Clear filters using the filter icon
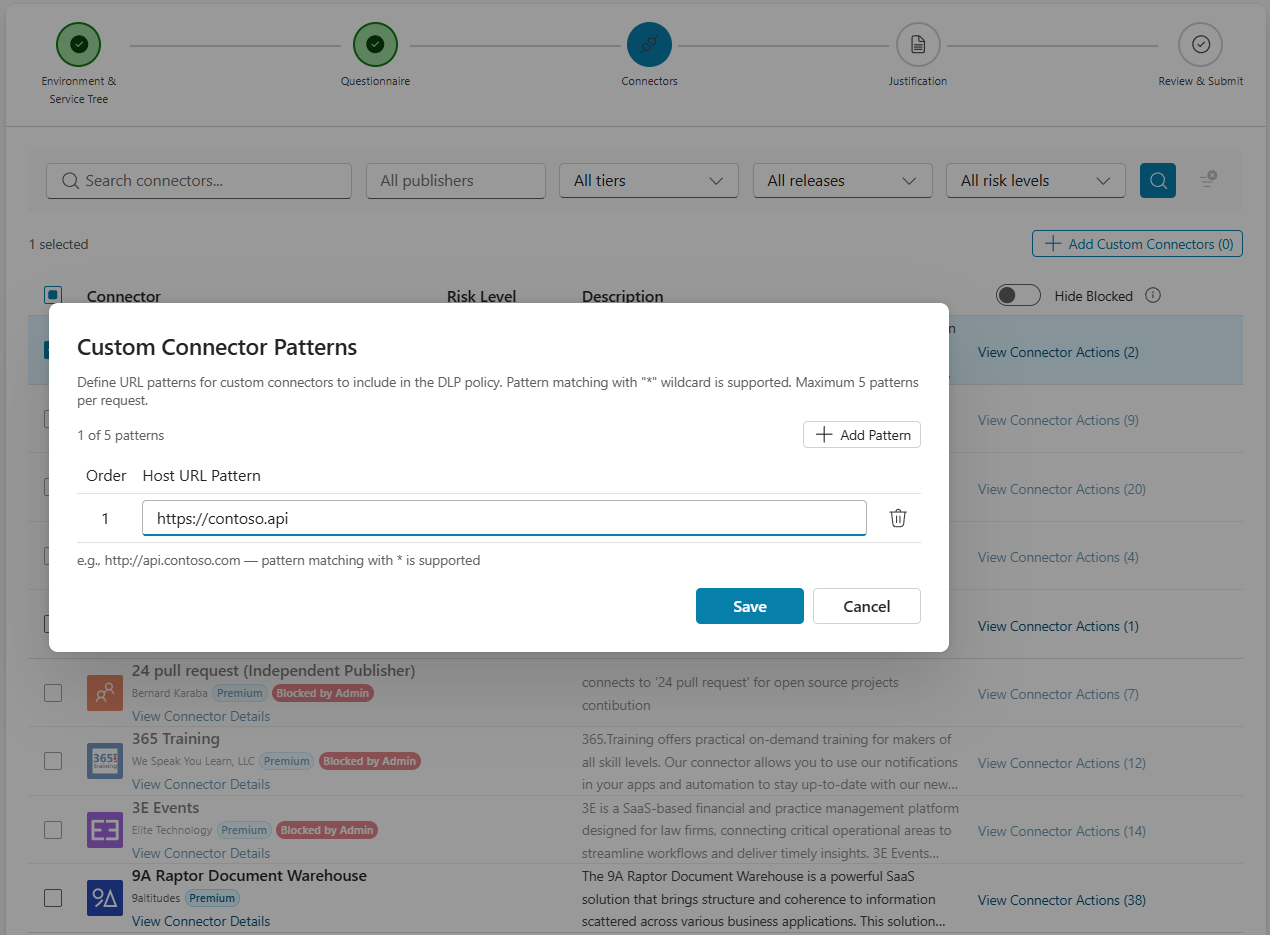 pos(1208,180)
